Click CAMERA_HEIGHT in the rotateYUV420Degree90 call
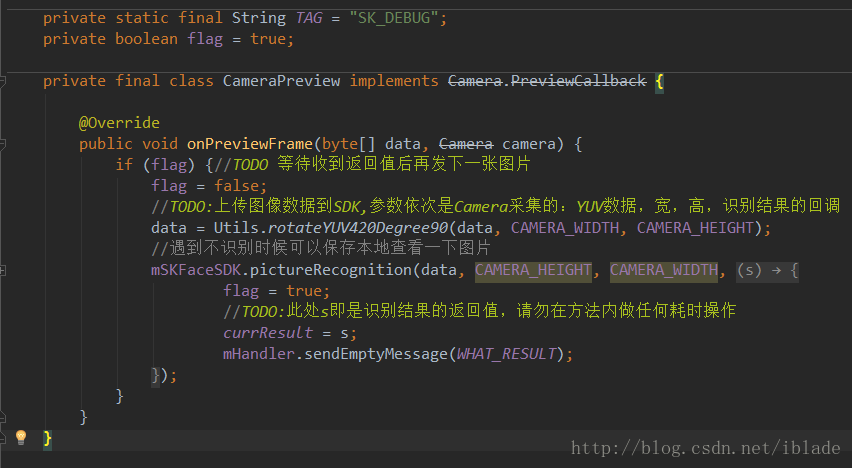The width and height of the screenshot is (852, 468). (696, 228)
